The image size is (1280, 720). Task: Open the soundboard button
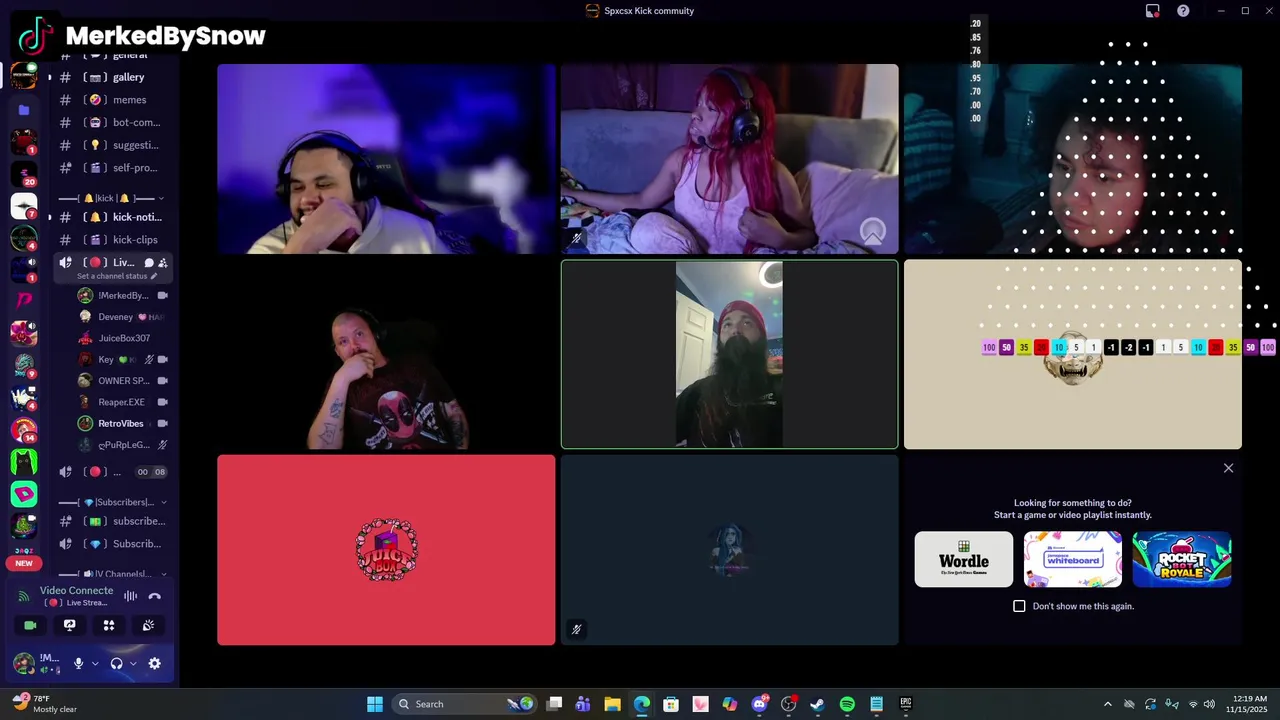148,625
